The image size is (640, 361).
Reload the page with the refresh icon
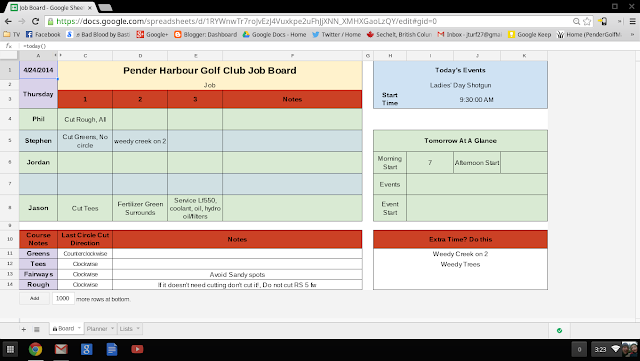36,21
